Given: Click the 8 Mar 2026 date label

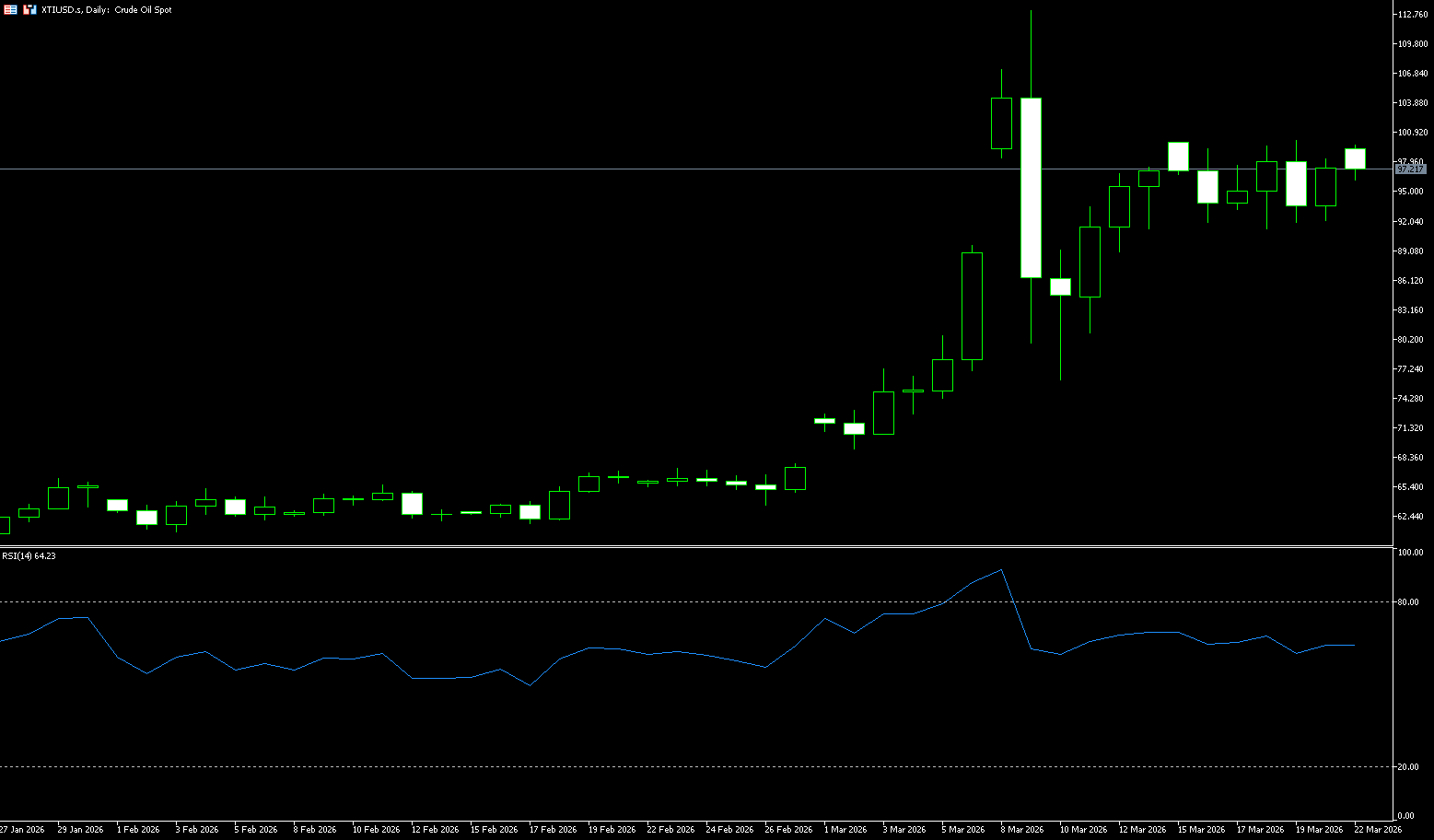Looking at the screenshot, I should 1022,829.
